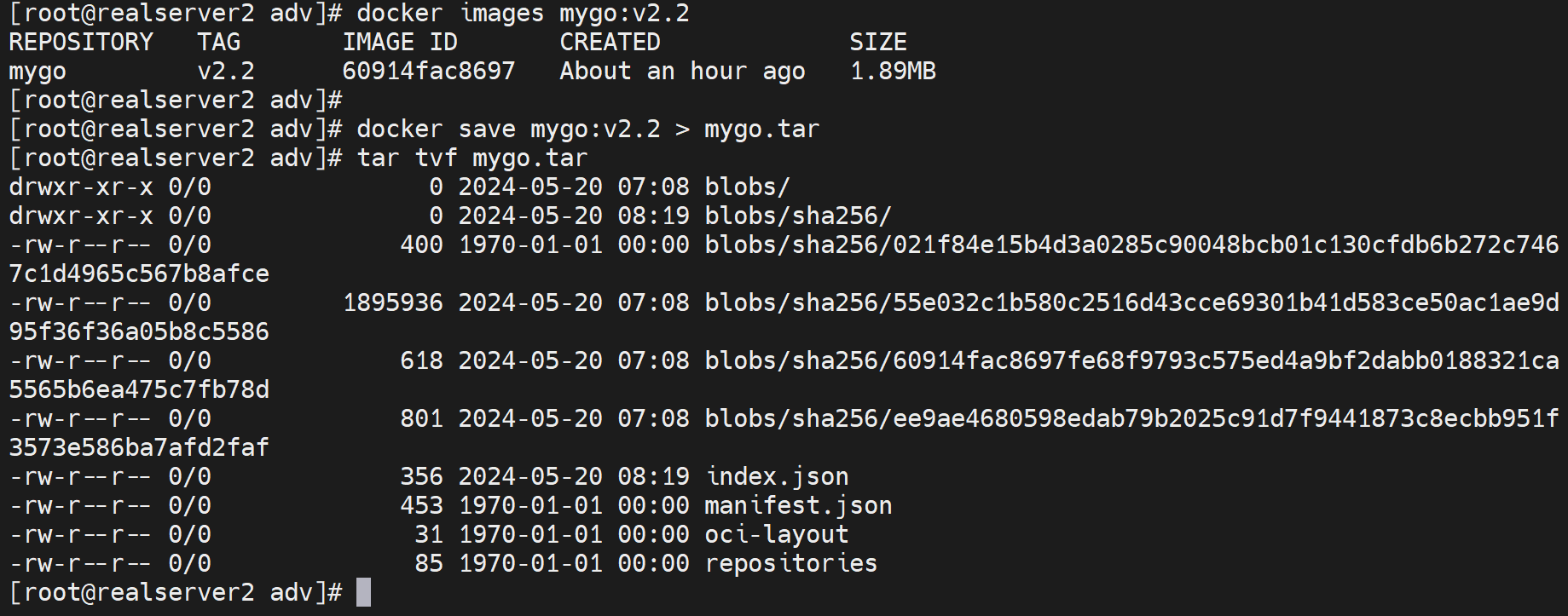This screenshot has height=616, width=1568.
Task: Click the manifest.json file name
Action: tap(798, 506)
